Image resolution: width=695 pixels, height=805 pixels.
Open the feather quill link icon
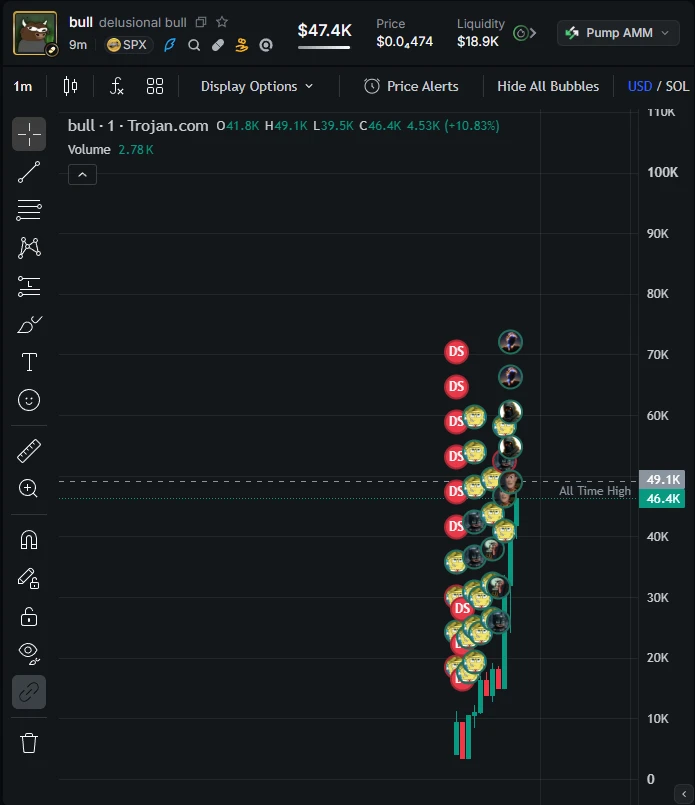(169, 45)
